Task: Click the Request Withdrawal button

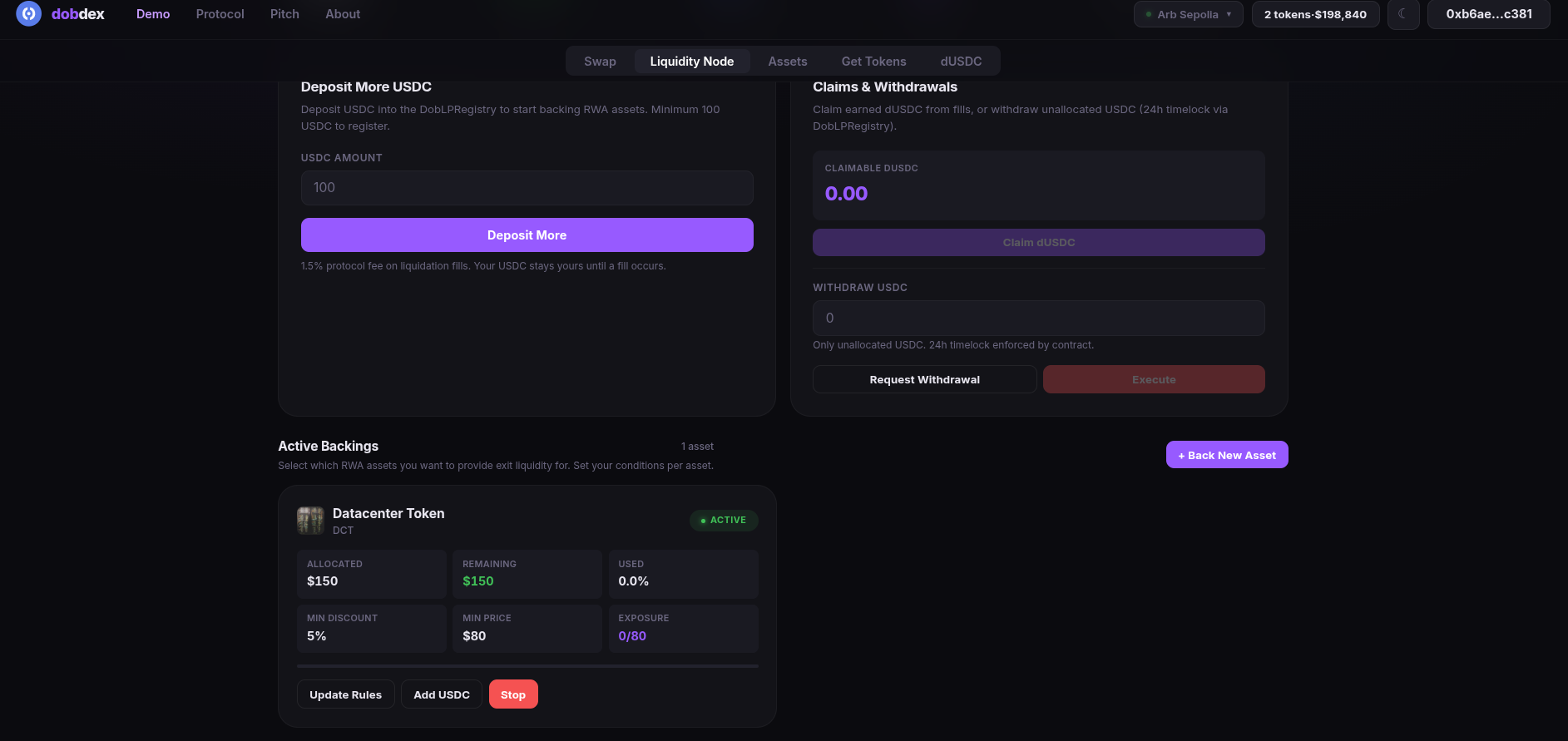Action: (x=924, y=379)
